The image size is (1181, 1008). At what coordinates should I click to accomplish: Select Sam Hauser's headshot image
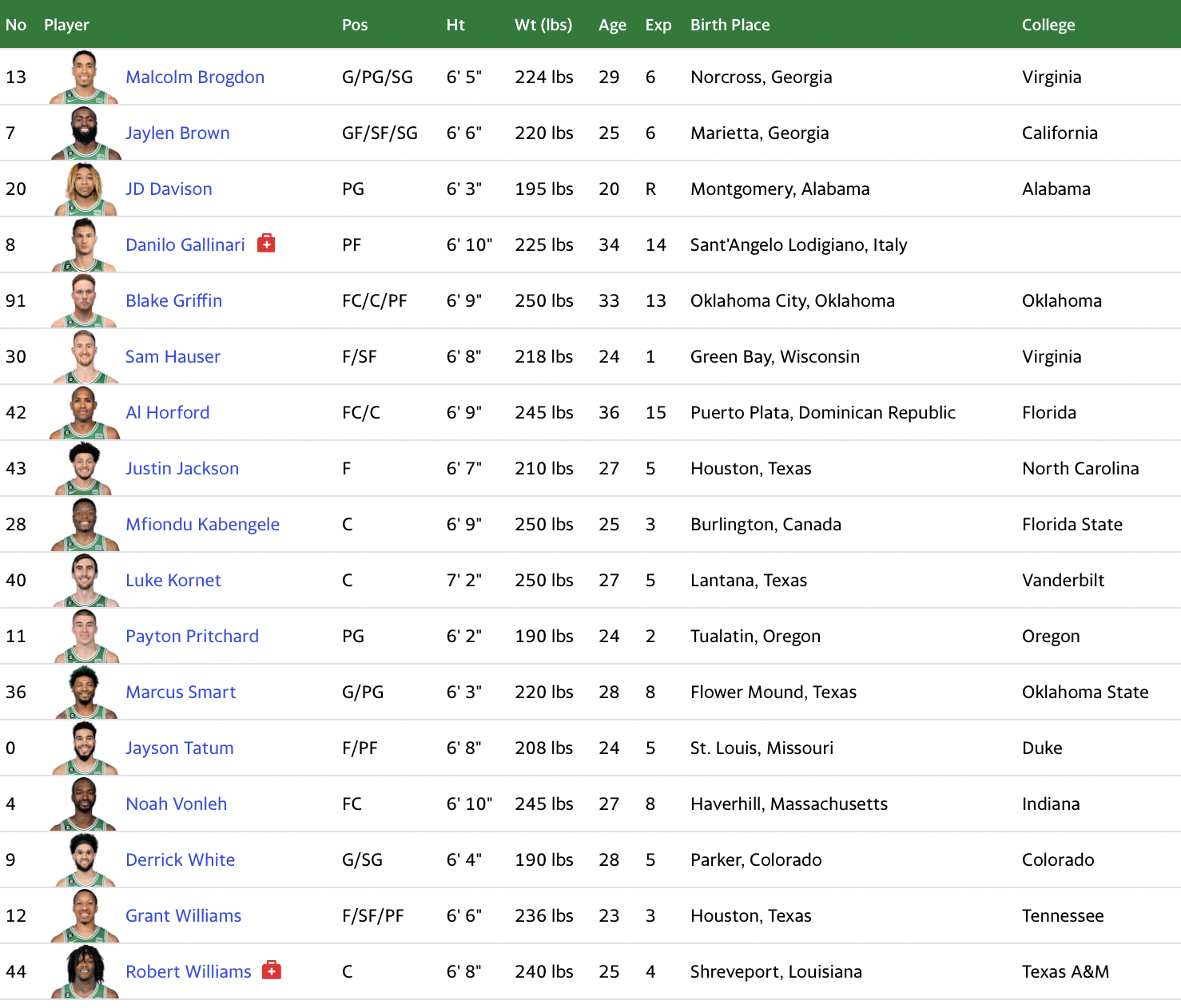(85, 357)
